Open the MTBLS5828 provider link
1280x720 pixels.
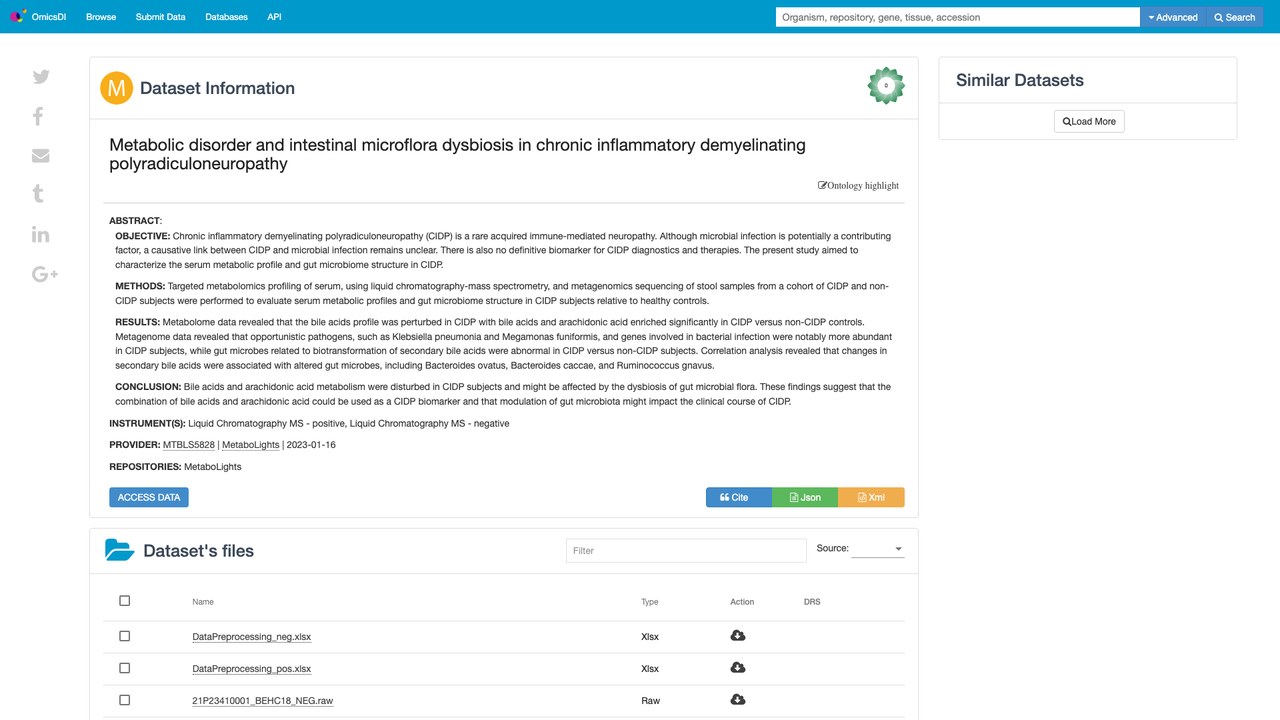click(189, 445)
